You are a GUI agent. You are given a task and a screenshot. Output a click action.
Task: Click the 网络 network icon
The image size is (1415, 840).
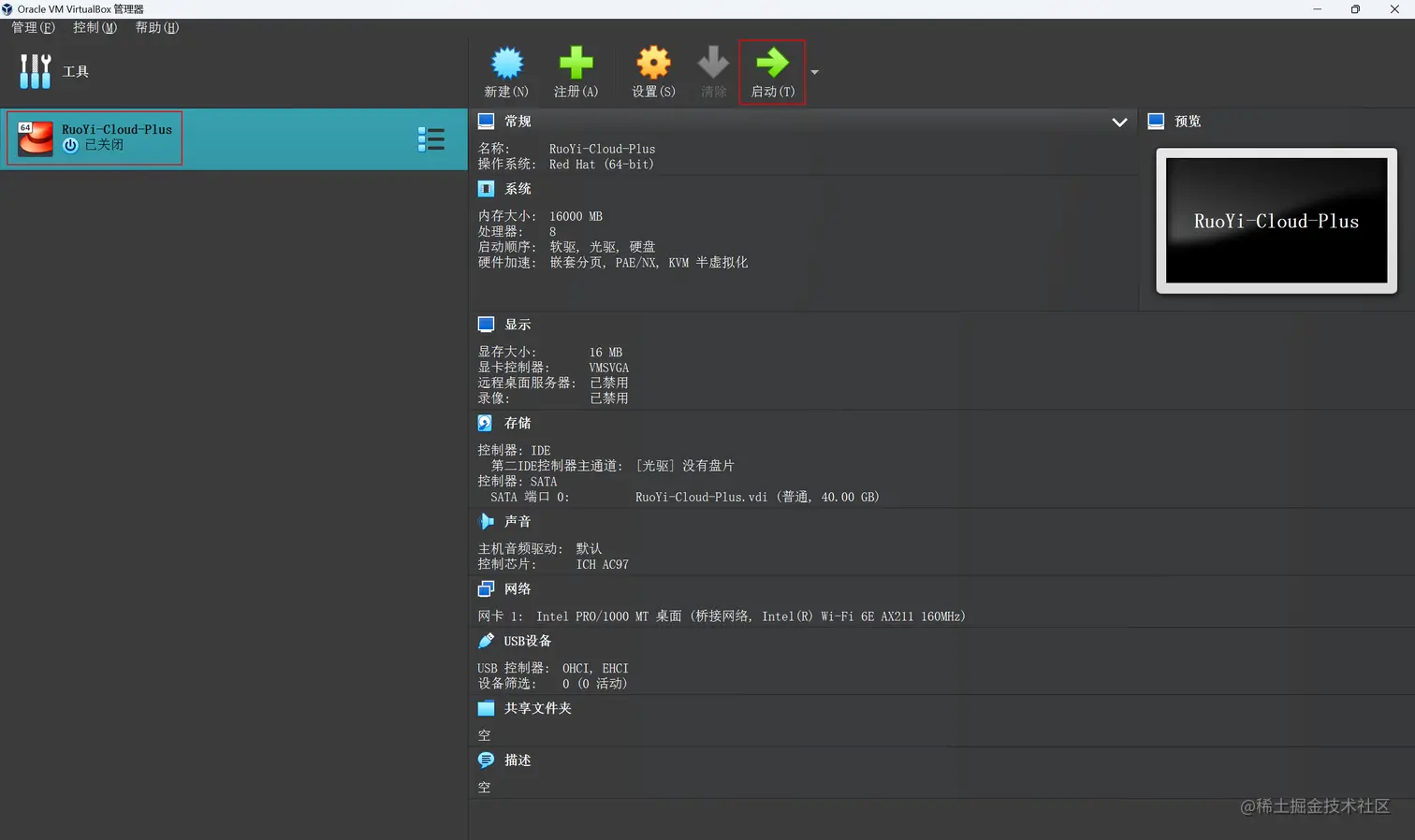point(486,588)
